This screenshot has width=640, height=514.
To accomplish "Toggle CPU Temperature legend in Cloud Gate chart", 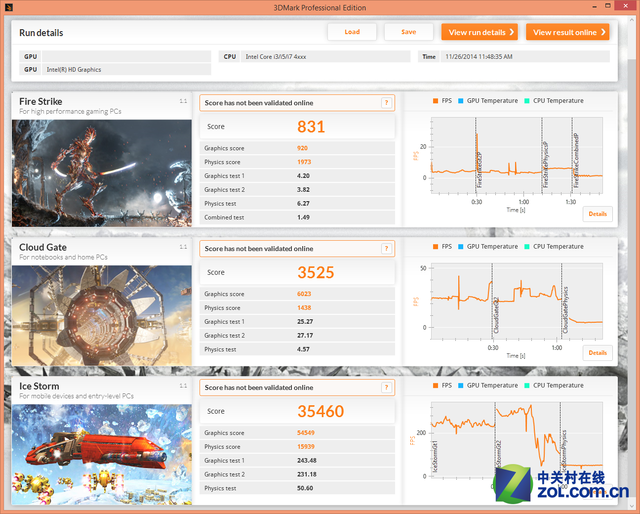I will click(554, 246).
